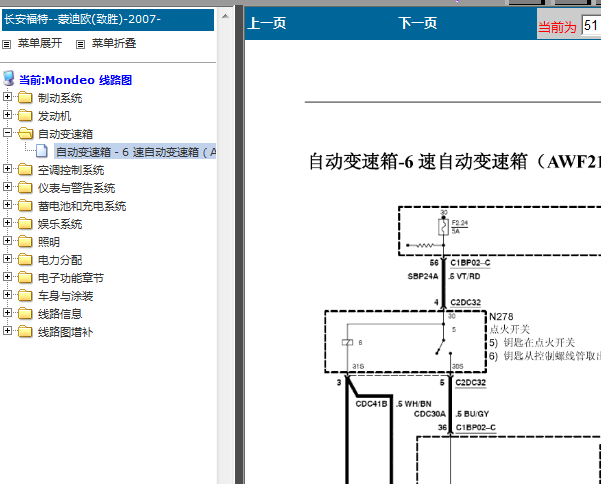Select the 蓄电池和充电系统 tree label
The image size is (601, 484).
(x=82, y=206)
